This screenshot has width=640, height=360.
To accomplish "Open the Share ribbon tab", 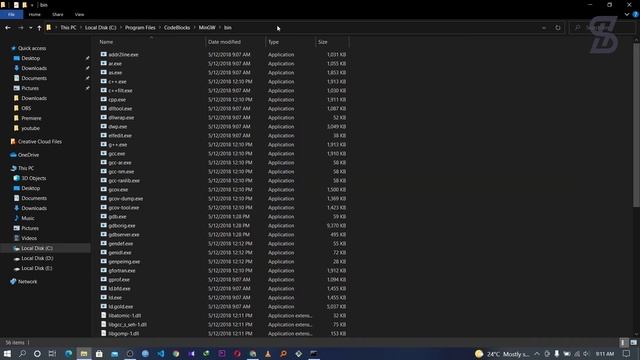I will coord(58,14).
